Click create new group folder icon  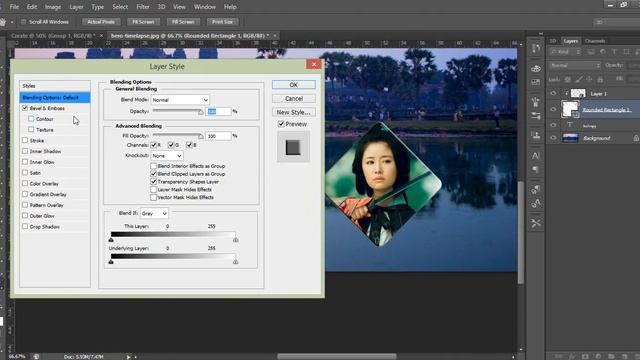611,356
